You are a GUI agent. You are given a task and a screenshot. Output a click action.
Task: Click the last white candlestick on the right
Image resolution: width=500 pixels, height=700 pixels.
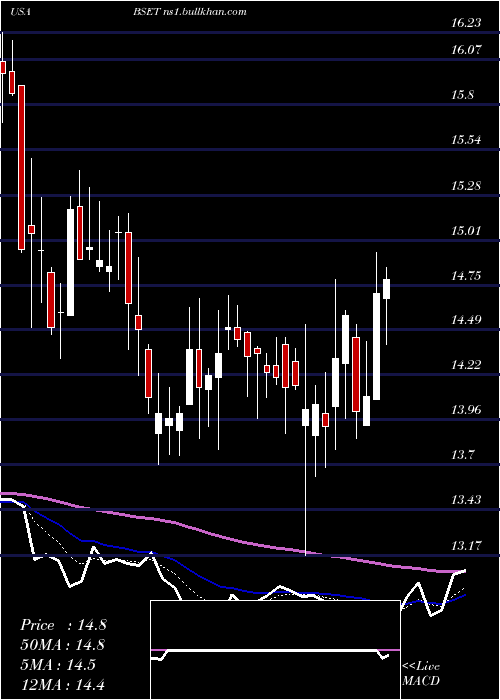pyautogui.click(x=387, y=289)
